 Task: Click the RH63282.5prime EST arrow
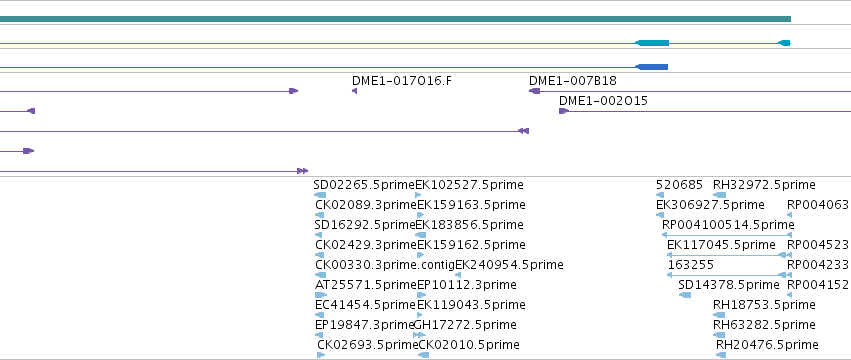click(x=720, y=335)
